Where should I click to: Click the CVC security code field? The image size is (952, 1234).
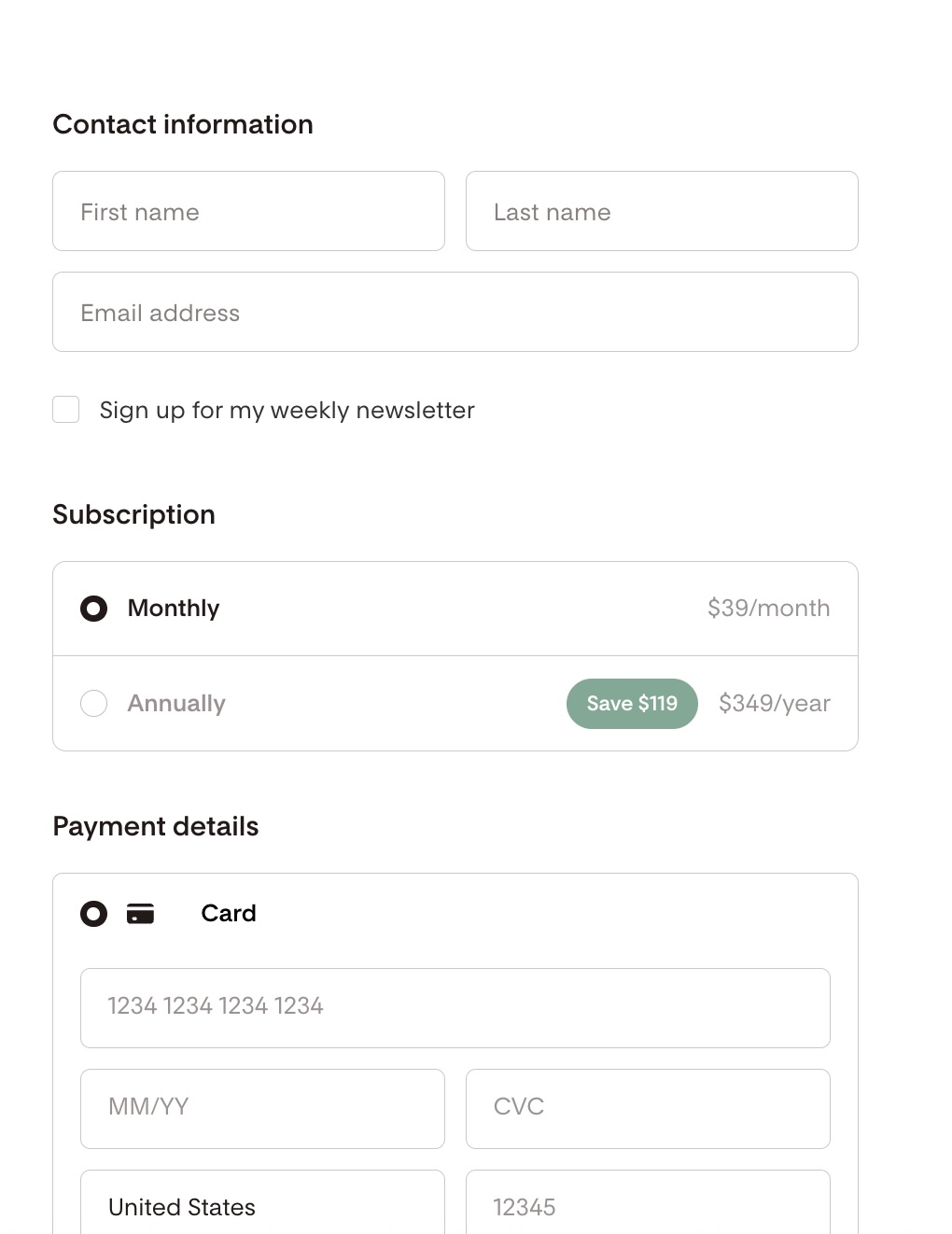click(648, 1109)
